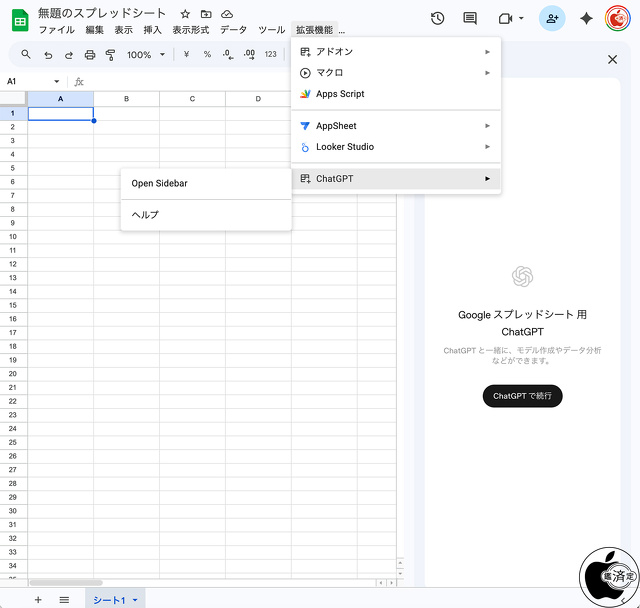Open the 100% zoom dropdown
This screenshot has height=608, width=640.
click(x=146, y=55)
